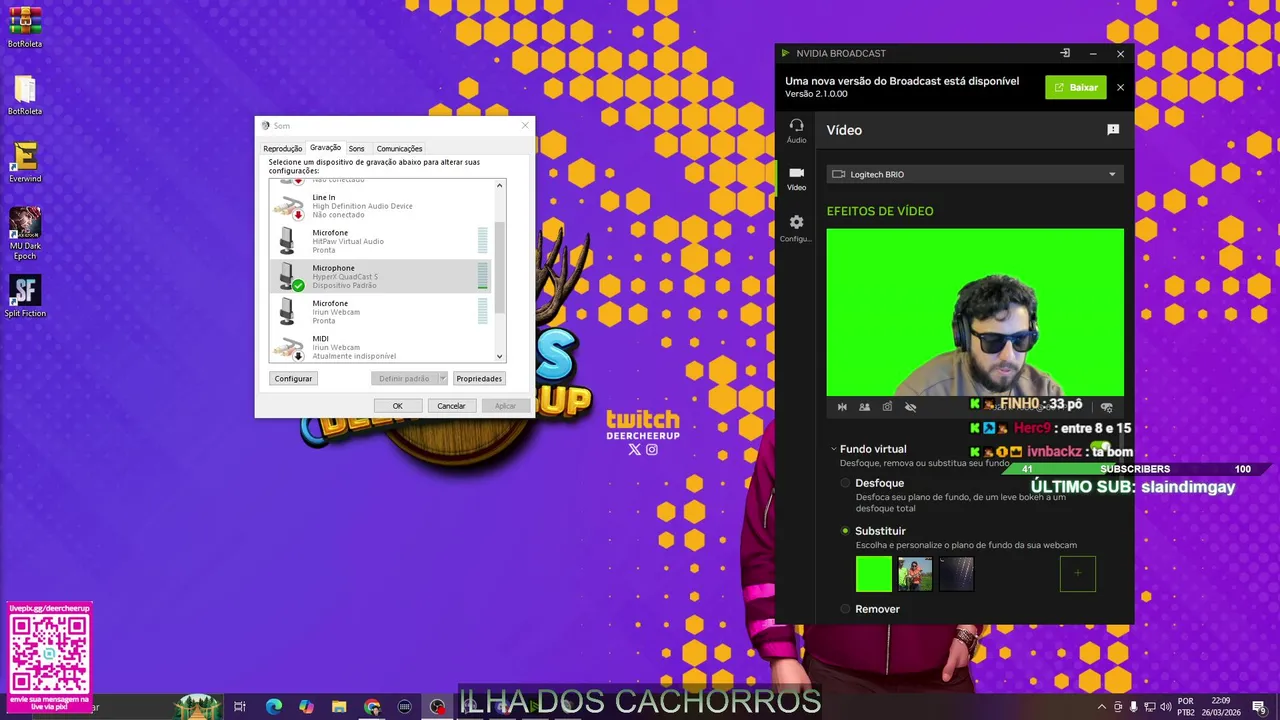Viewport: 1280px width, 720px height.
Task: Close the Som dialog with its X
Action: click(x=525, y=125)
